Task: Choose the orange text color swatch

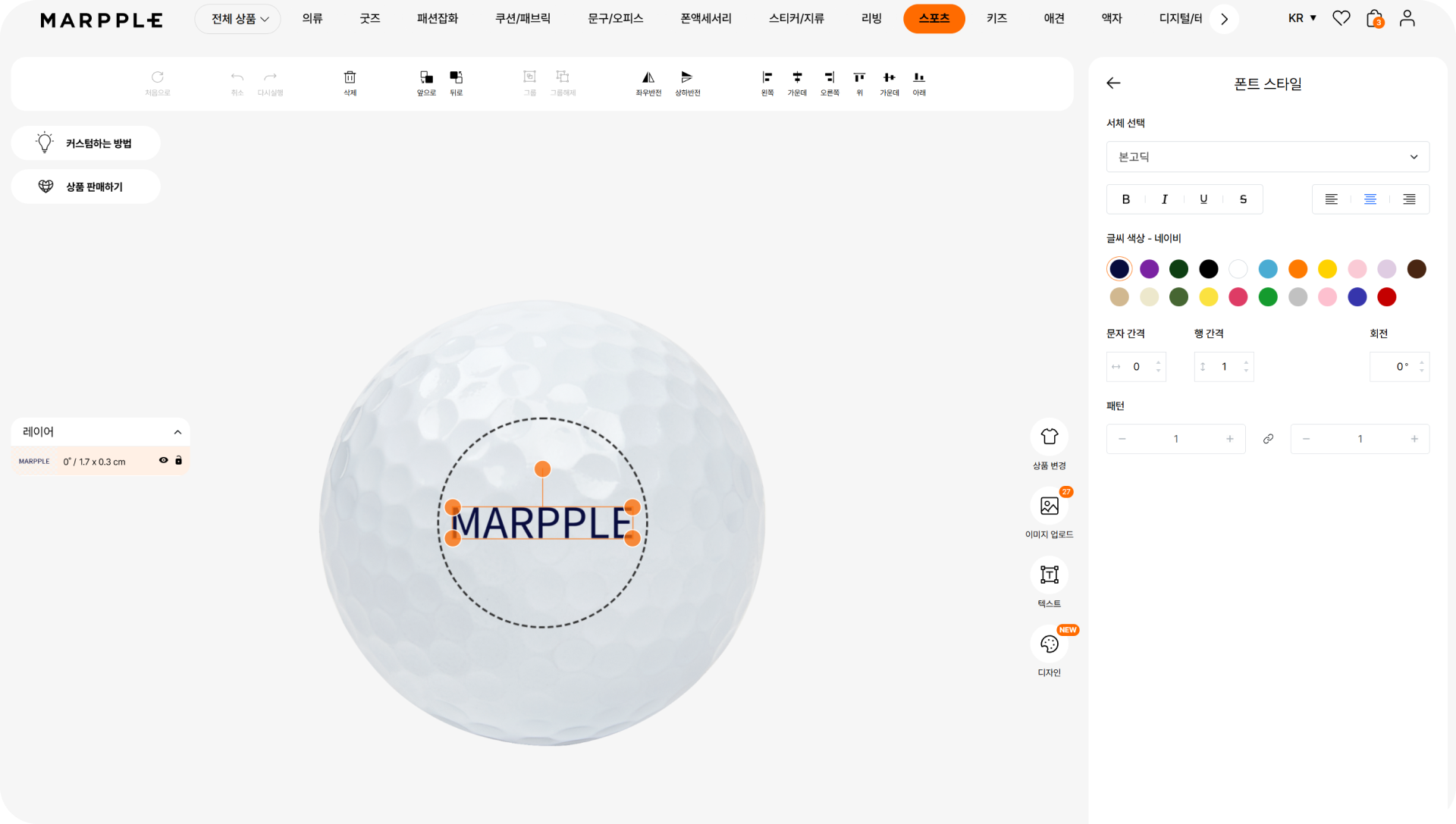Action: pyautogui.click(x=1298, y=269)
